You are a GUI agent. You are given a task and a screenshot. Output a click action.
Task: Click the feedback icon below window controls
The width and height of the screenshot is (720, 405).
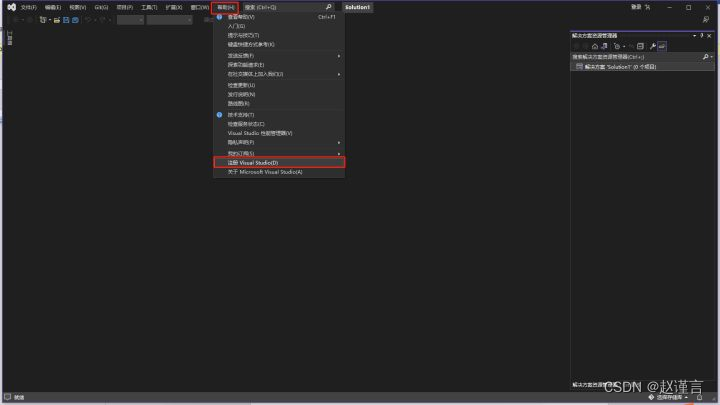click(x=706, y=20)
